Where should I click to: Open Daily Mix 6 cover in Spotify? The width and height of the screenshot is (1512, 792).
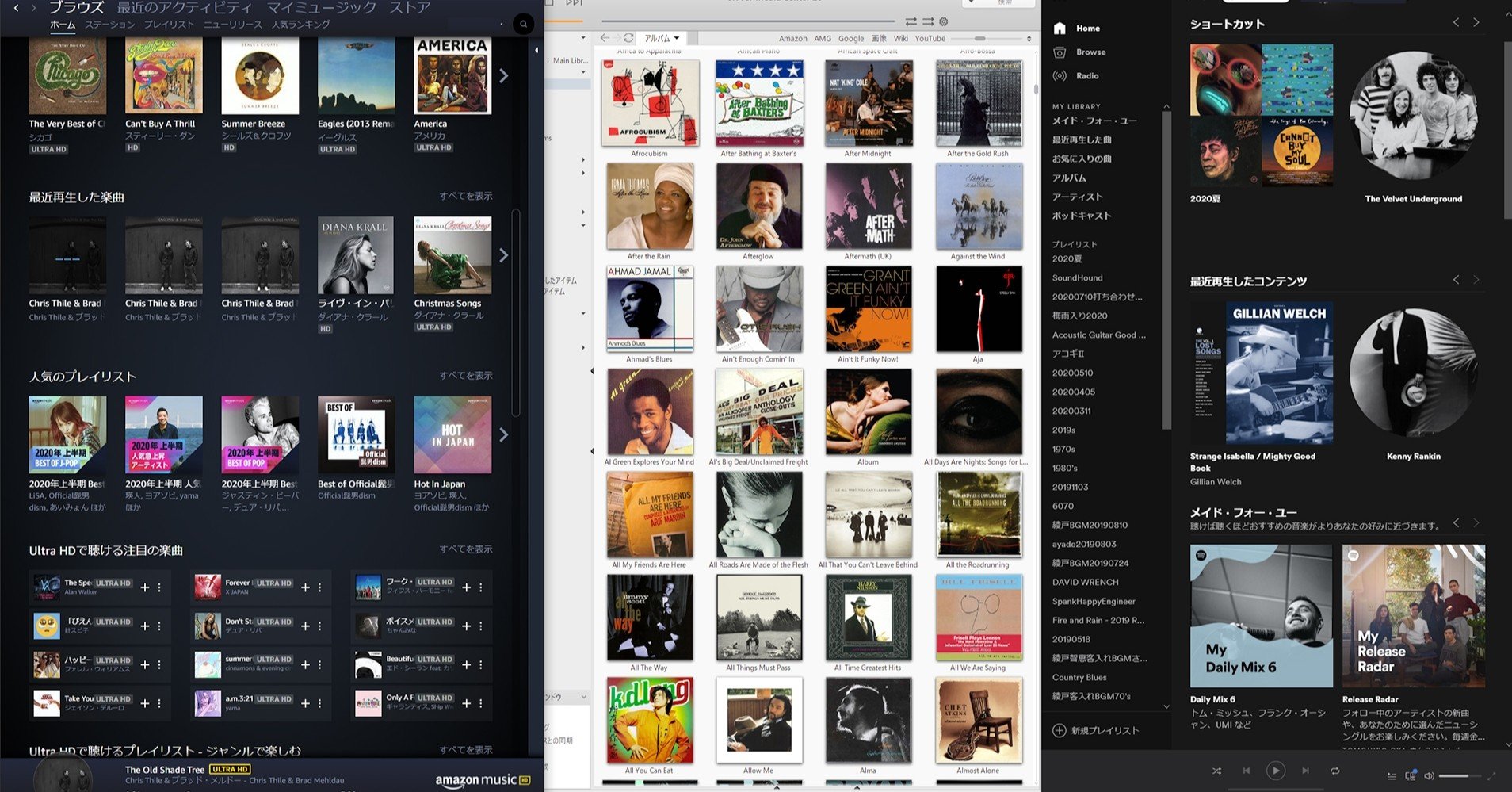click(1261, 616)
